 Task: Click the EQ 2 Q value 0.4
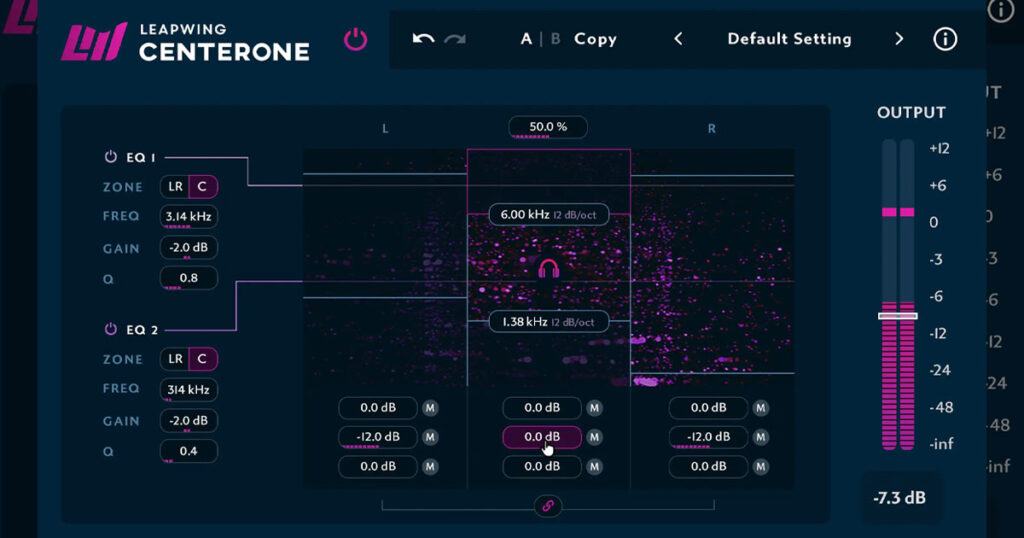click(x=189, y=451)
